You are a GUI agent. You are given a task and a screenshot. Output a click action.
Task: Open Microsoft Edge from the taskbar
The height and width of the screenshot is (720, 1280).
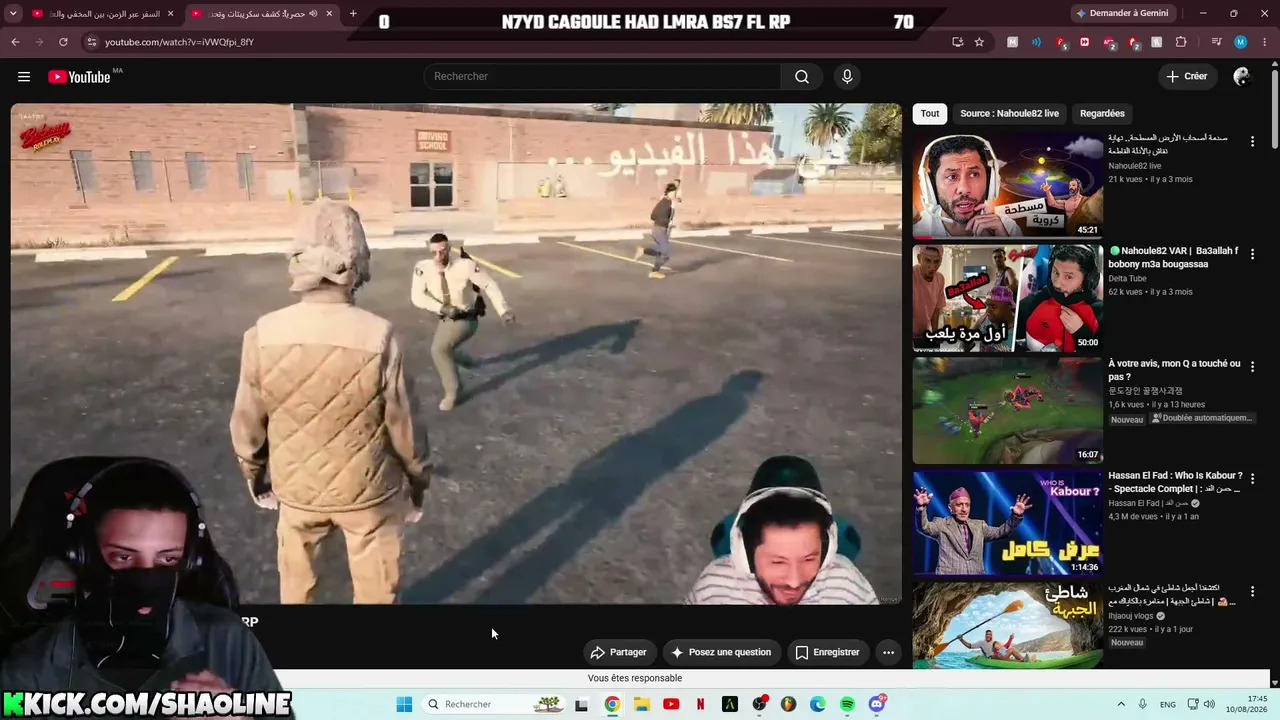818,704
